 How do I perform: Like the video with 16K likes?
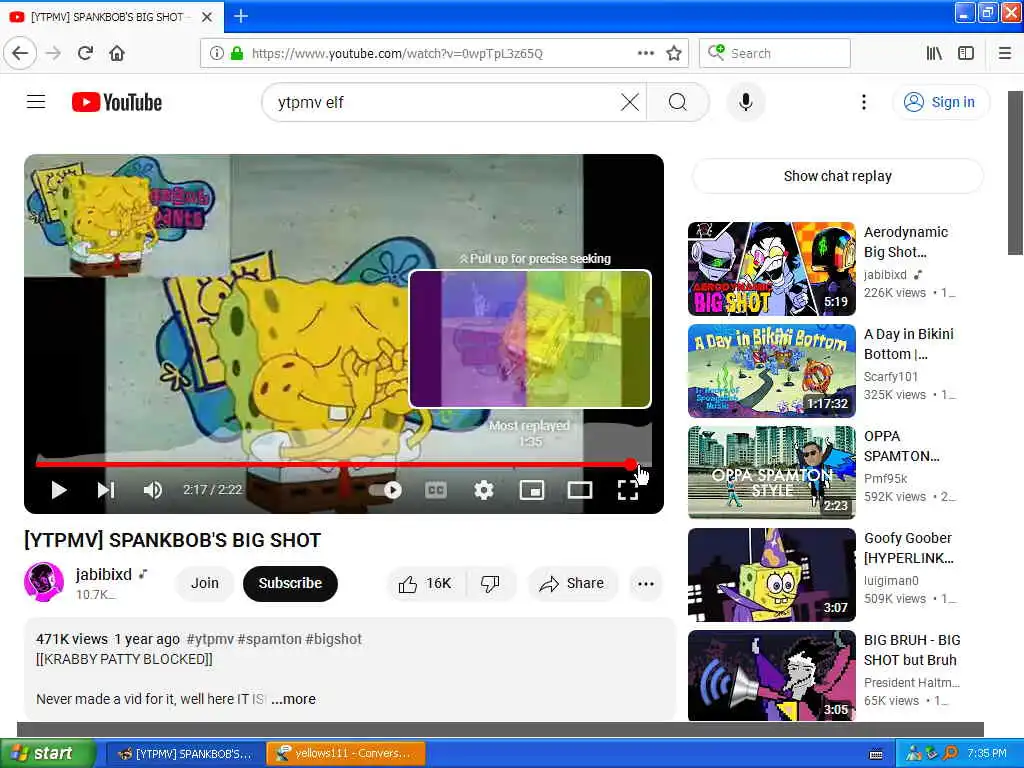pyautogui.click(x=426, y=583)
